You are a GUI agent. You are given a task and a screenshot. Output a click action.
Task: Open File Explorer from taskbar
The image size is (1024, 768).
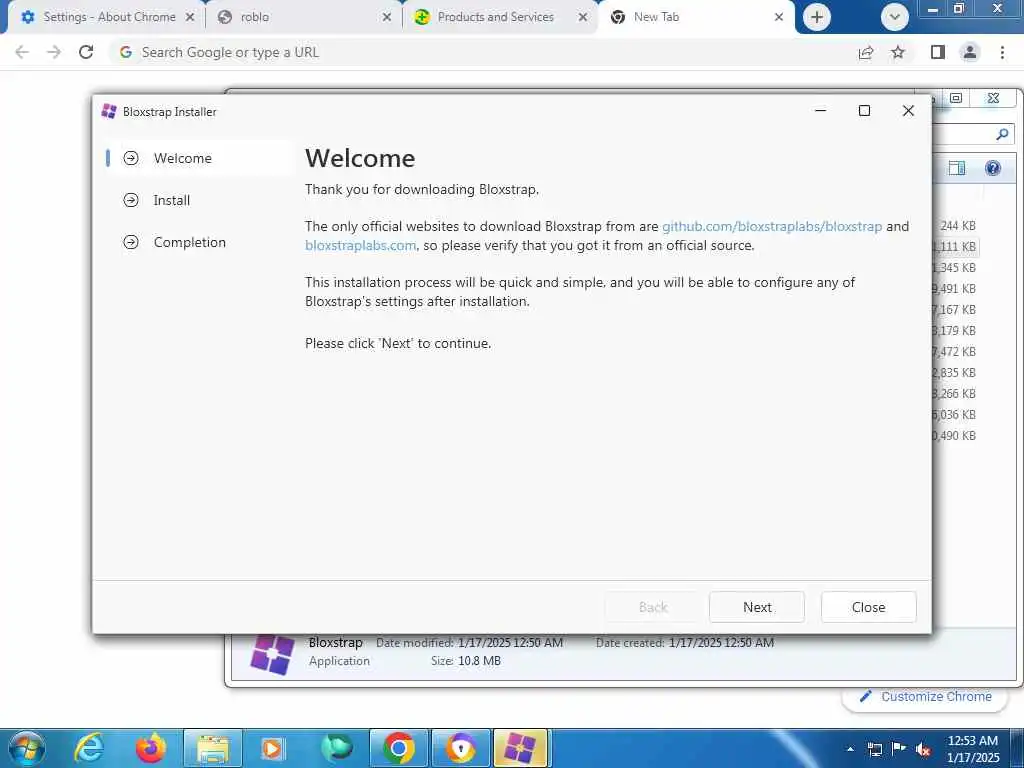coord(213,748)
